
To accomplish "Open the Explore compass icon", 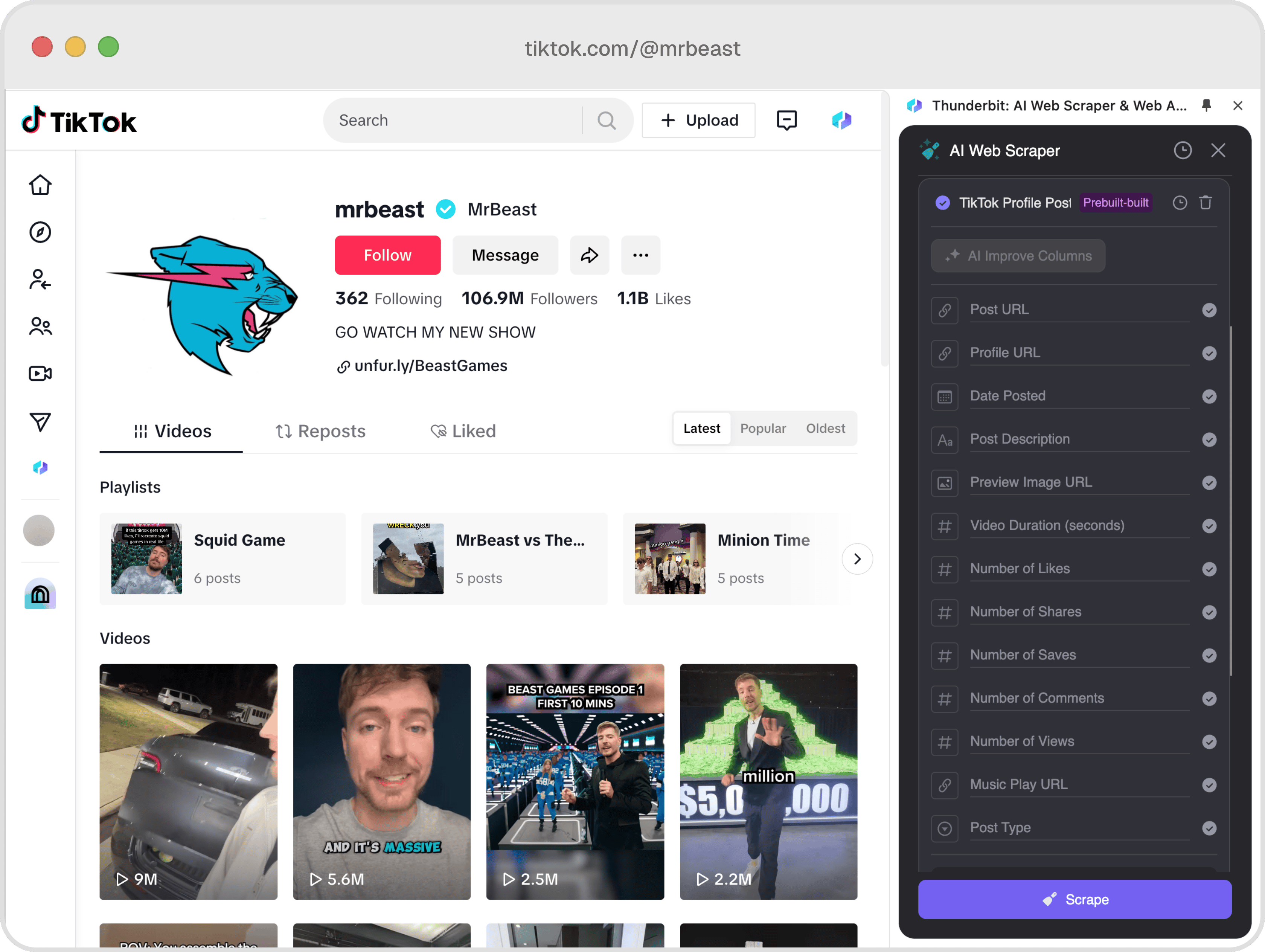I will tap(40, 232).
